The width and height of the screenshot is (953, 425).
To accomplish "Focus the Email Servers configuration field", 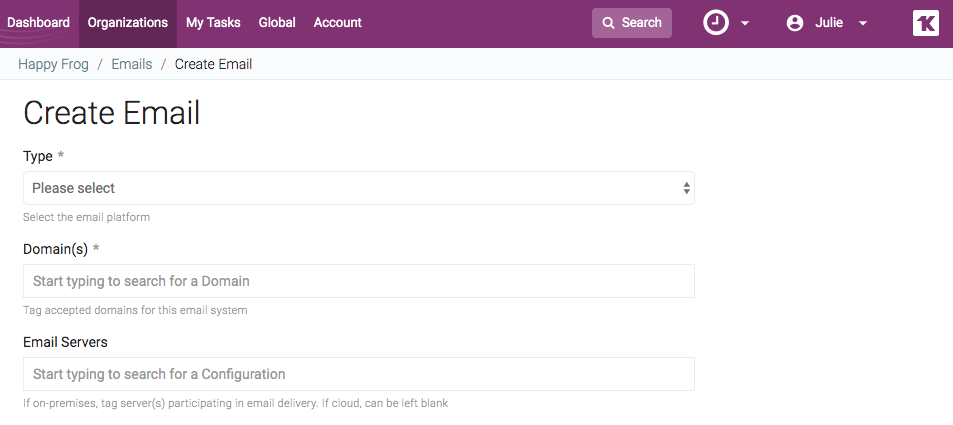I will click(x=359, y=374).
